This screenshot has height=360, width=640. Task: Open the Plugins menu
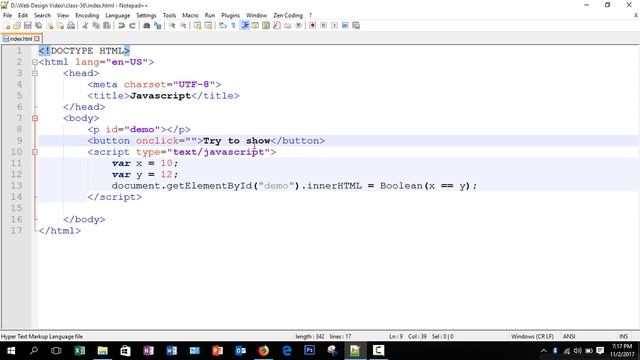tap(230, 16)
